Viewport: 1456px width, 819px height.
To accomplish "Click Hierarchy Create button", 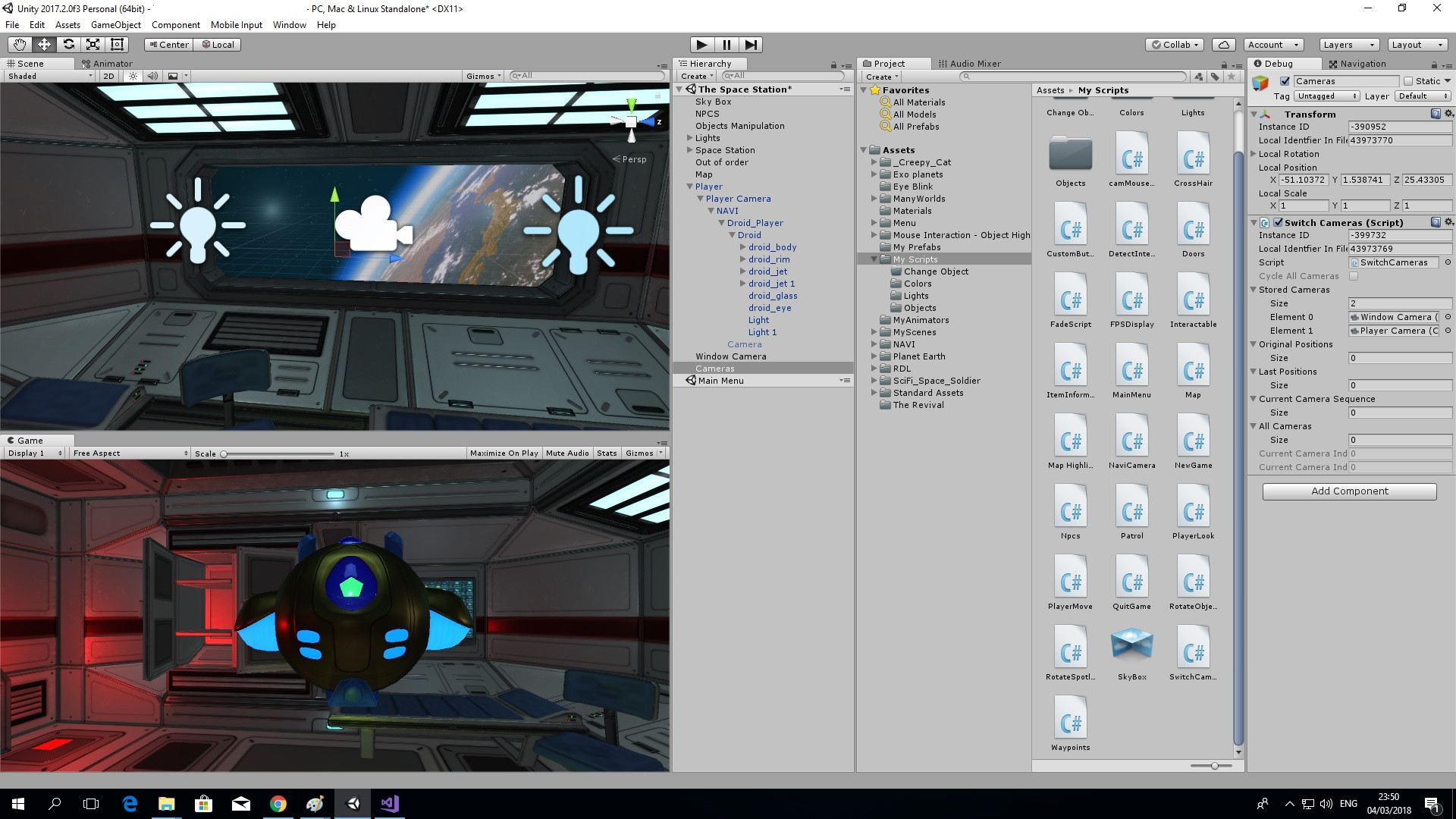I will point(696,76).
